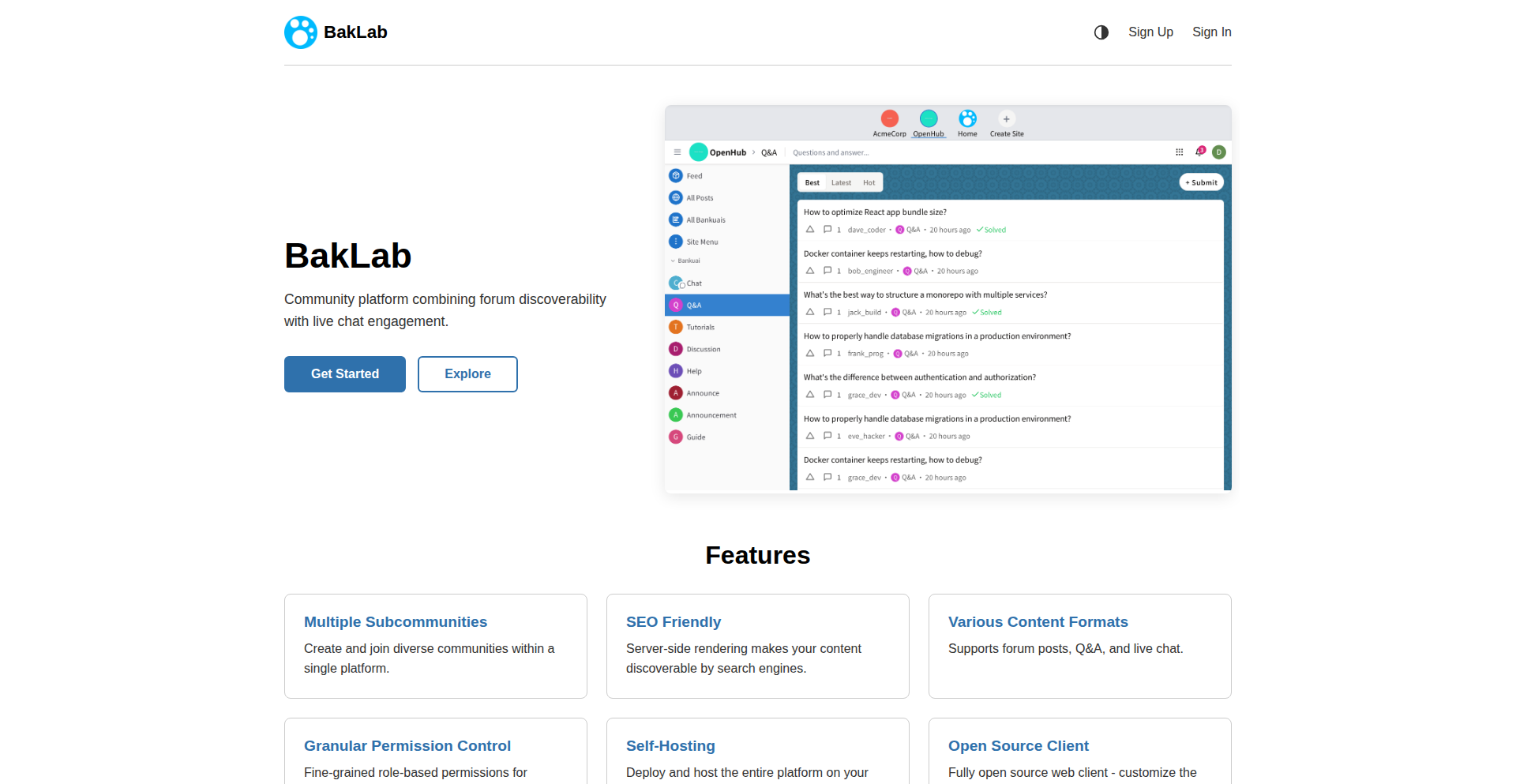Click the Get Started button

point(345,374)
